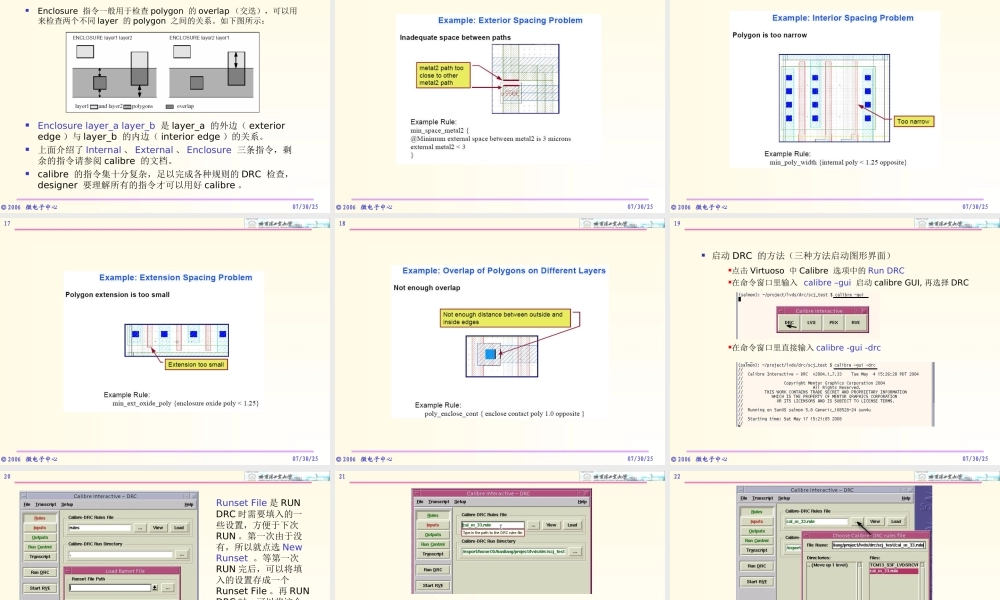The height and width of the screenshot is (600, 1000).
Task: Click the yellow 'metal2 path too close' callout
Action: point(443,75)
